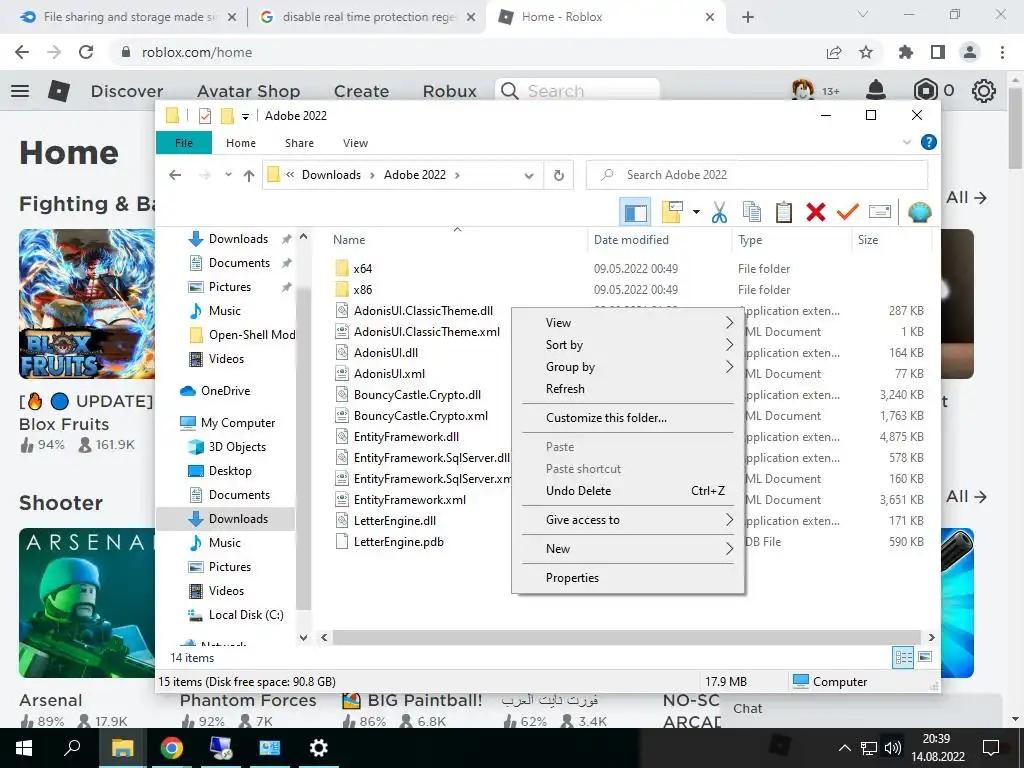Open Open-Shell Mod folder in quick access
This screenshot has height=768, width=1024.
(x=242, y=335)
